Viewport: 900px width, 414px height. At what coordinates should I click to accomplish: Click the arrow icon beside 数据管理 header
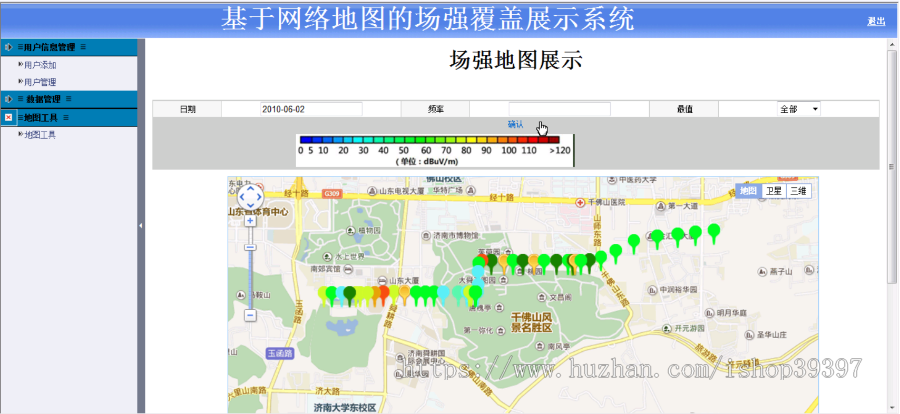(8, 99)
